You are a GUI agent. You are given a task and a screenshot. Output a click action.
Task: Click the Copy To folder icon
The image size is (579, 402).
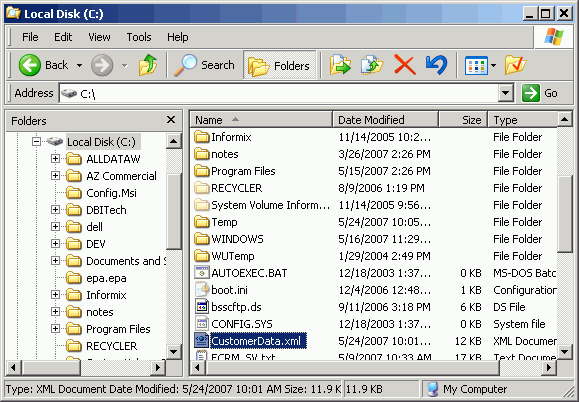372,65
